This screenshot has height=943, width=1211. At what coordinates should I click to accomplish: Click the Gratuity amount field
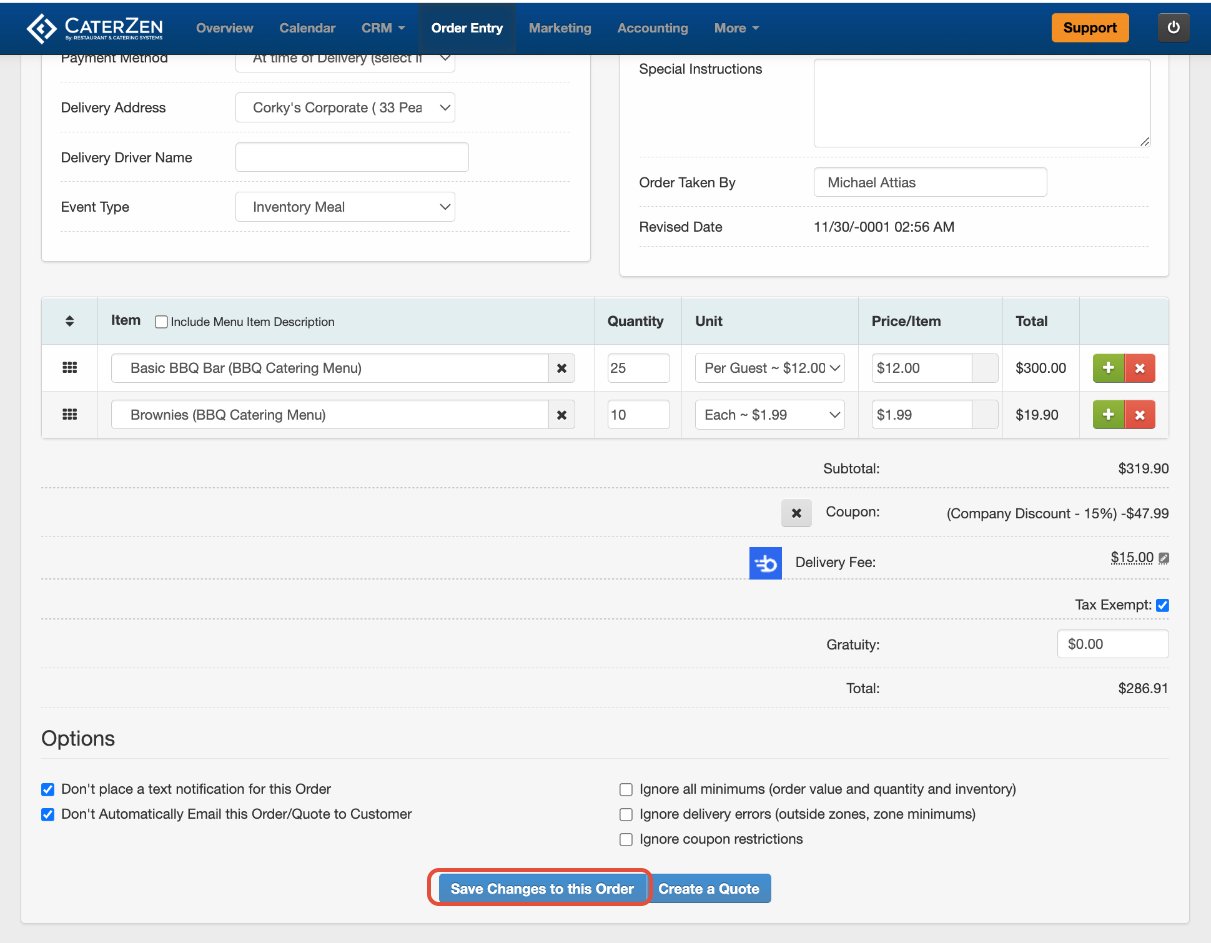(x=1113, y=644)
